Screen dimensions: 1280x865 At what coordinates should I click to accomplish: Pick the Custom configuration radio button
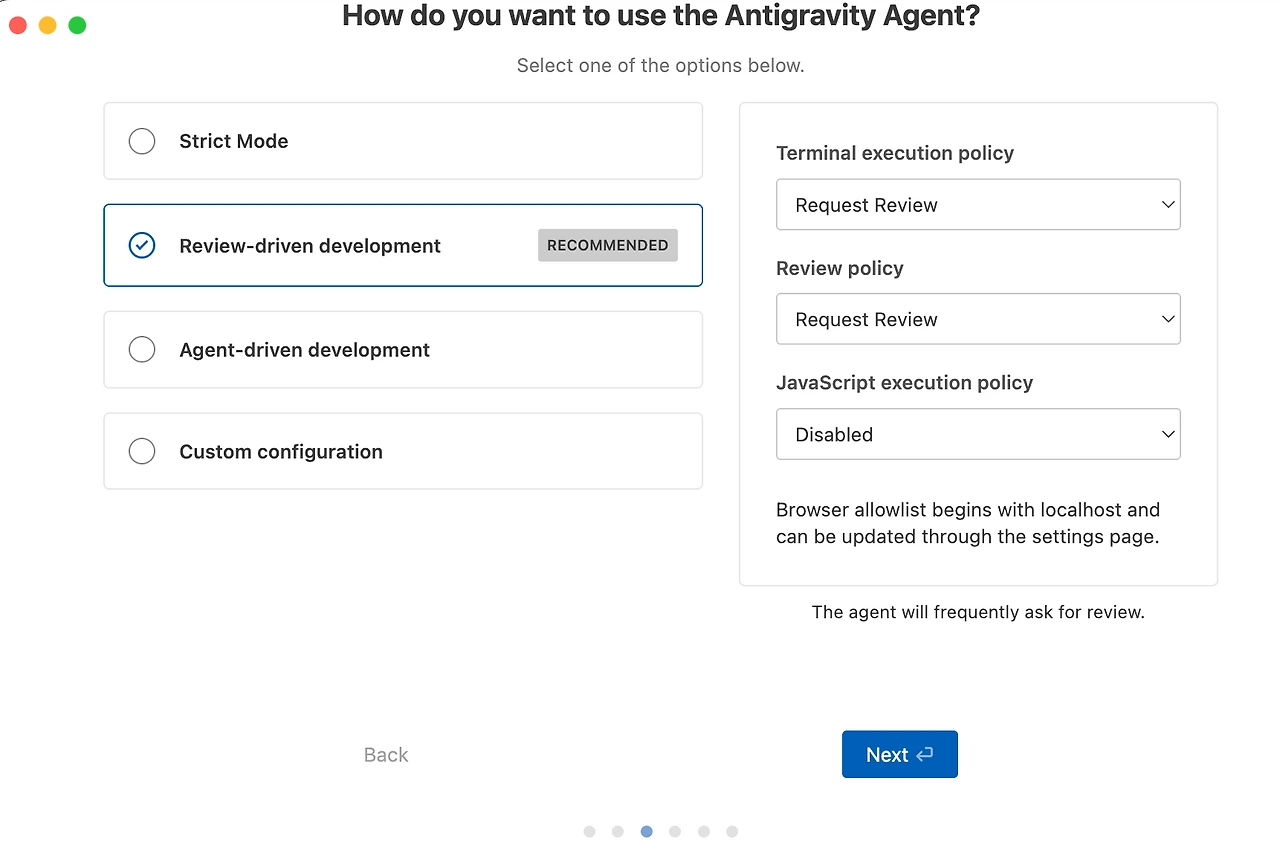pos(142,451)
